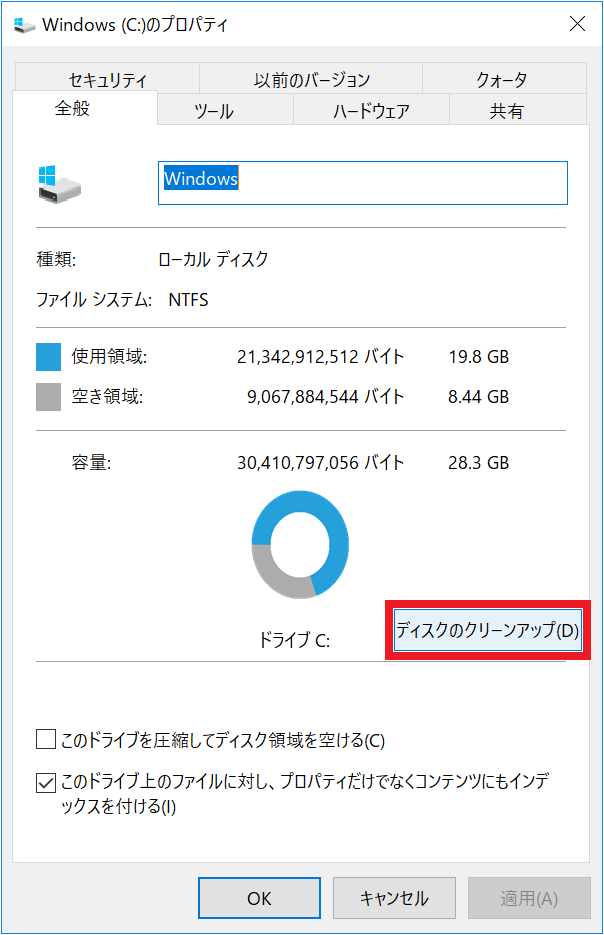Close the Windows (C:) properties dialog

click(x=577, y=24)
